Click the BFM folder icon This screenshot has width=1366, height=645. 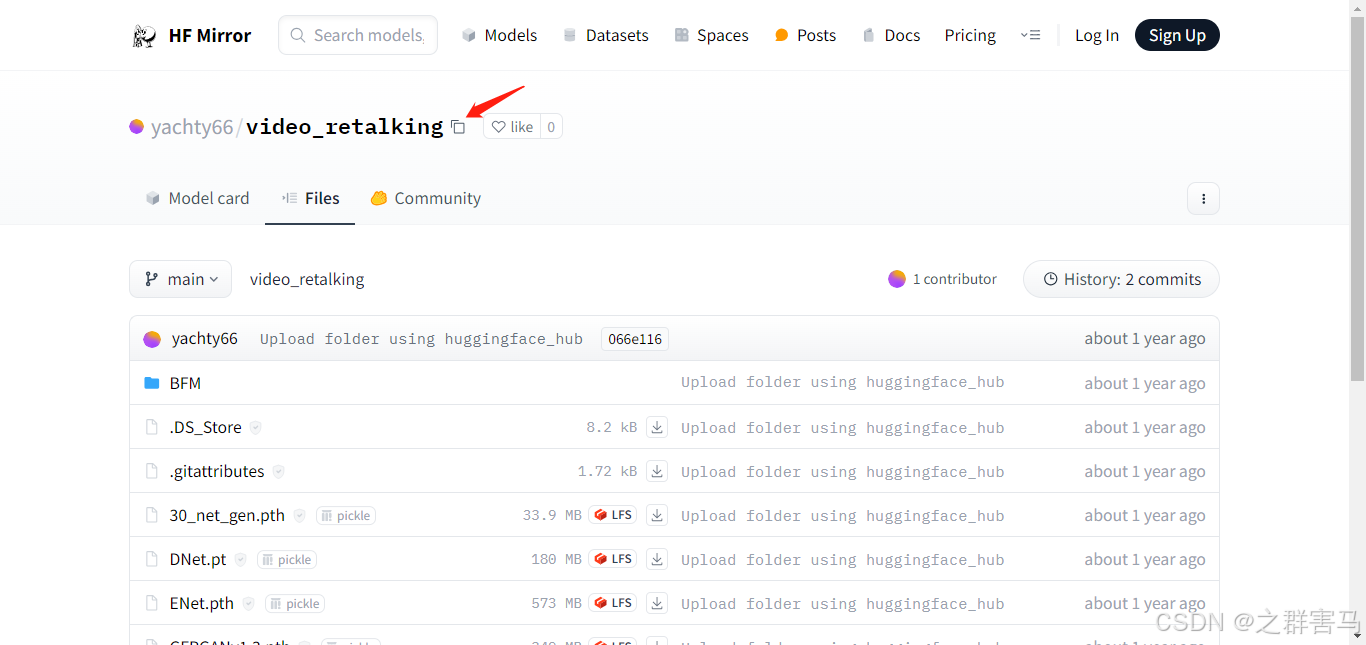[152, 383]
